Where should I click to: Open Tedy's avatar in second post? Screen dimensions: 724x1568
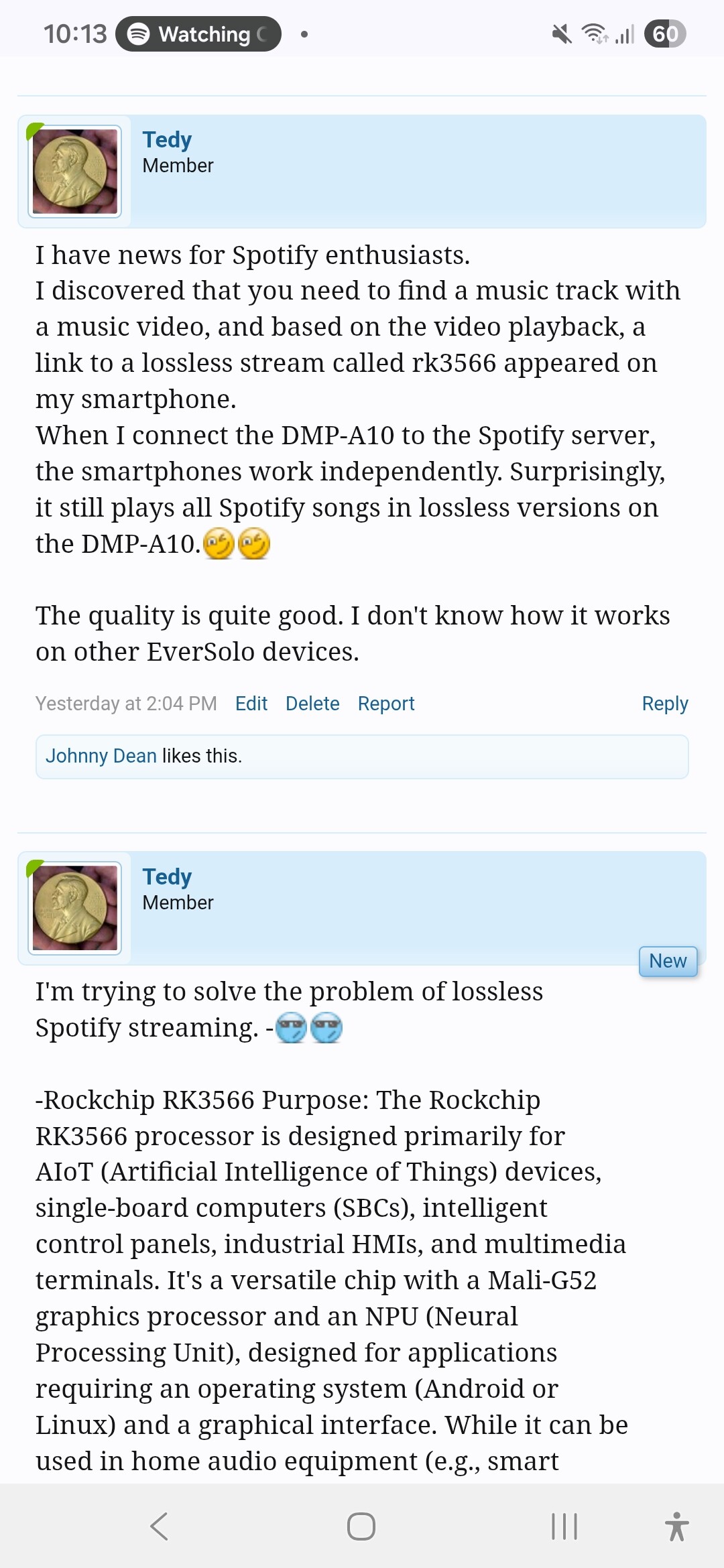point(75,908)
